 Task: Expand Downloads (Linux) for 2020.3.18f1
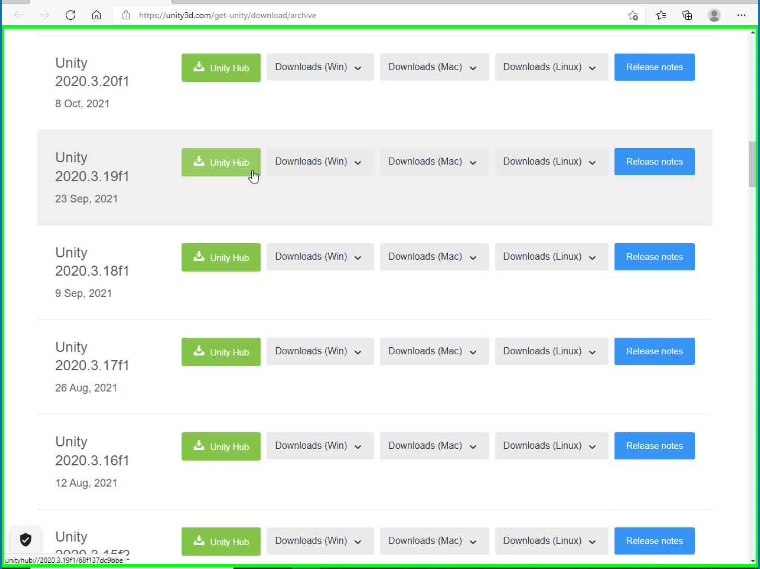point(551,256)
